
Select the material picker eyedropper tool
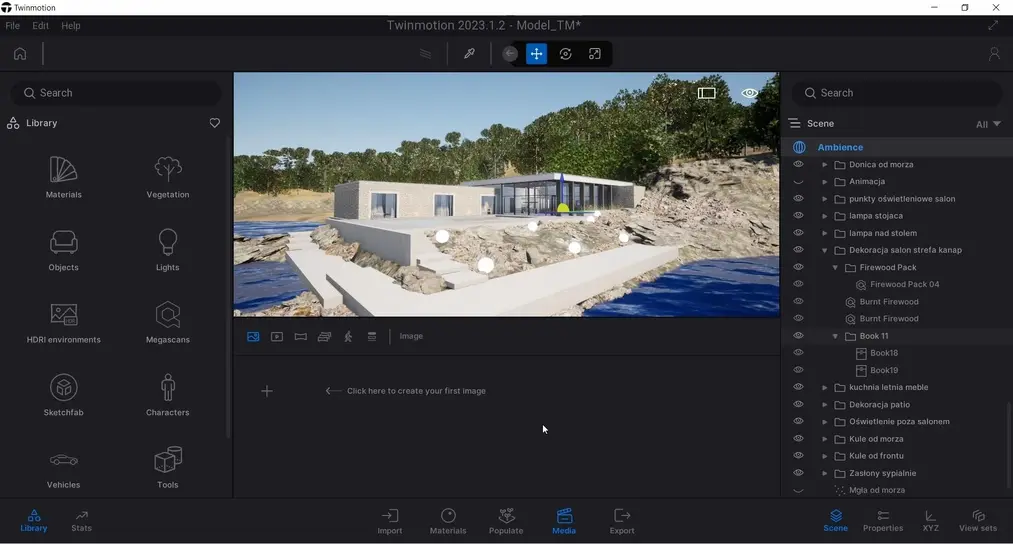point(469,54)
